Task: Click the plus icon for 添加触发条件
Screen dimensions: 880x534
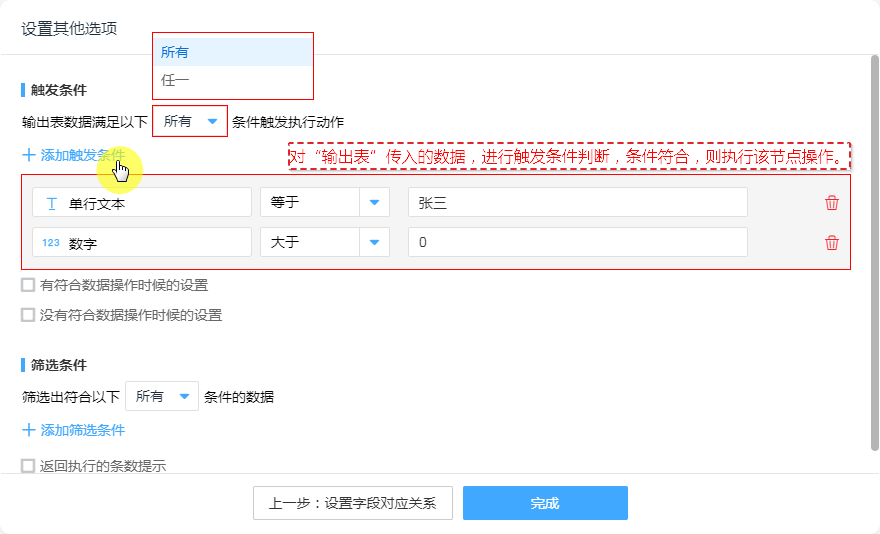Action: pyautogui.click(x=28, y=156)
